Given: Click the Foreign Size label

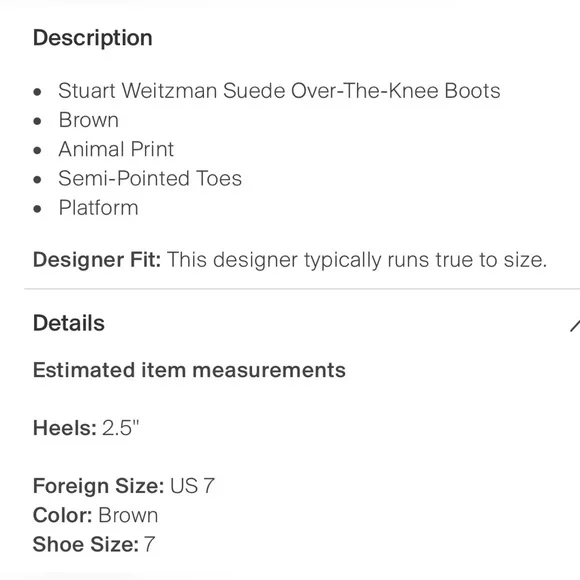Looking at the screenshot, I should (98, 486).
